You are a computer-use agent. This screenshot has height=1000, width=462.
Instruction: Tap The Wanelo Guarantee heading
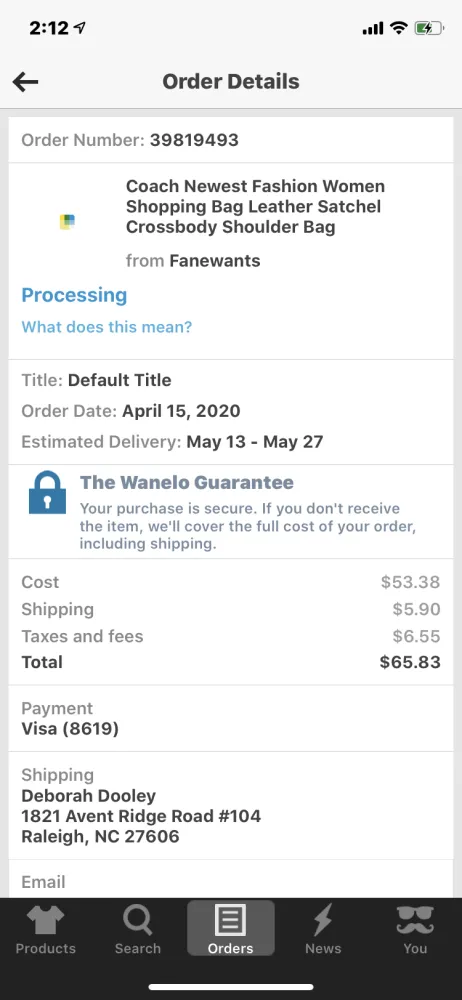click(x=186, y=482)
